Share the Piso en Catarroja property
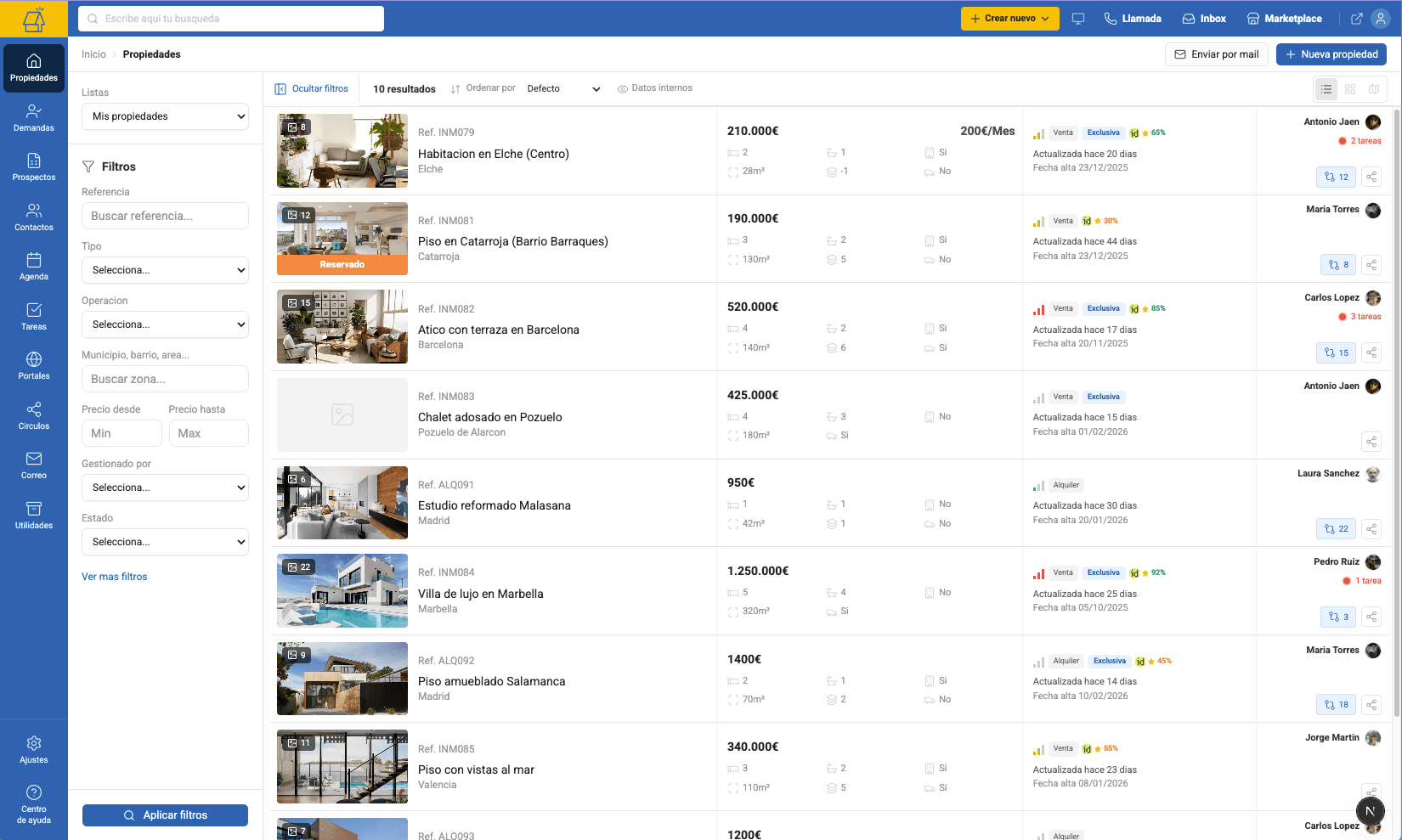The width and height of the screenshot is (1402, 840). coord(1371,265)
